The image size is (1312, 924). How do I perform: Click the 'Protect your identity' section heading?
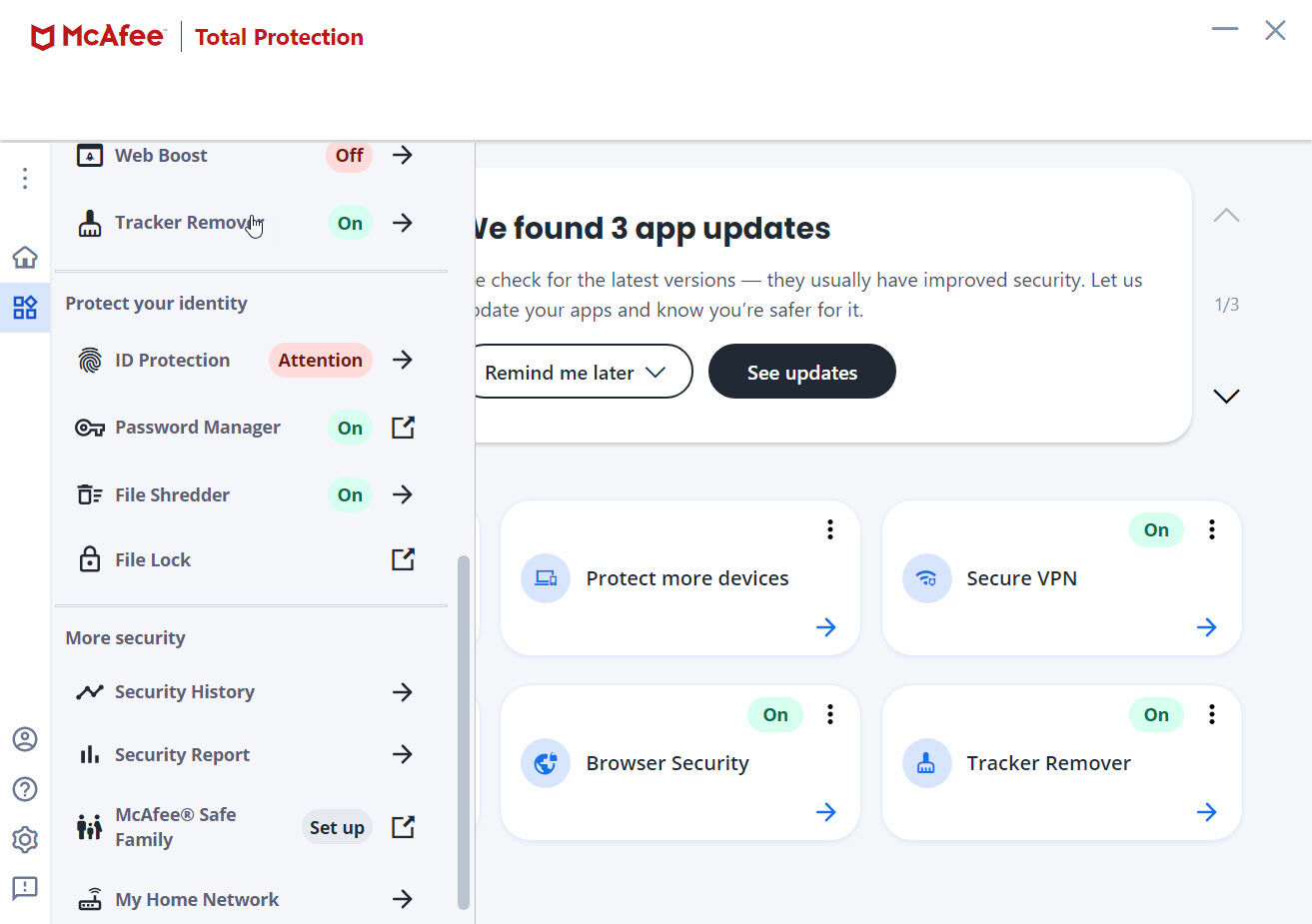pos(156,304)
